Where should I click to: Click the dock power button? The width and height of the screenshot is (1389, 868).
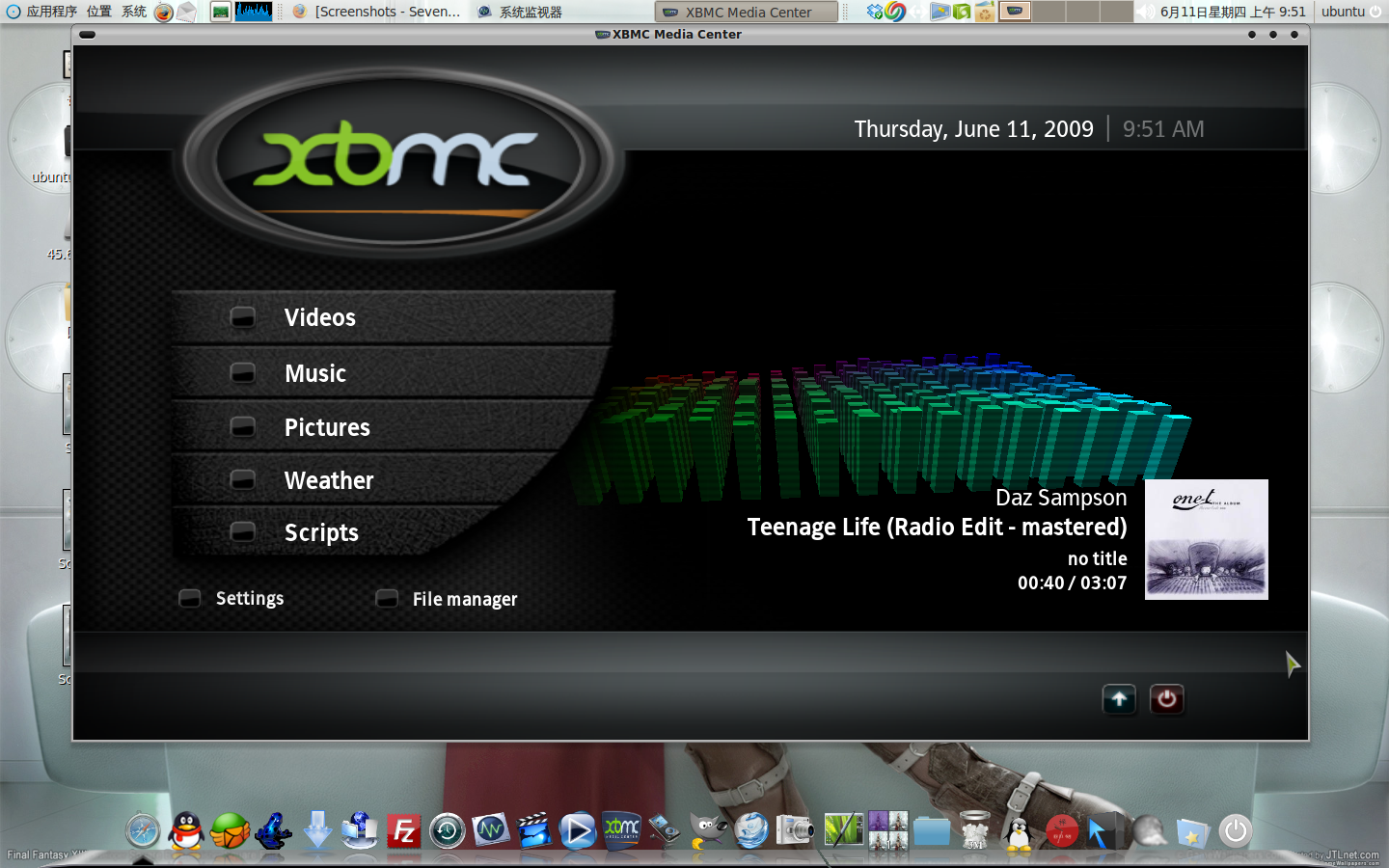(1236, 830)
